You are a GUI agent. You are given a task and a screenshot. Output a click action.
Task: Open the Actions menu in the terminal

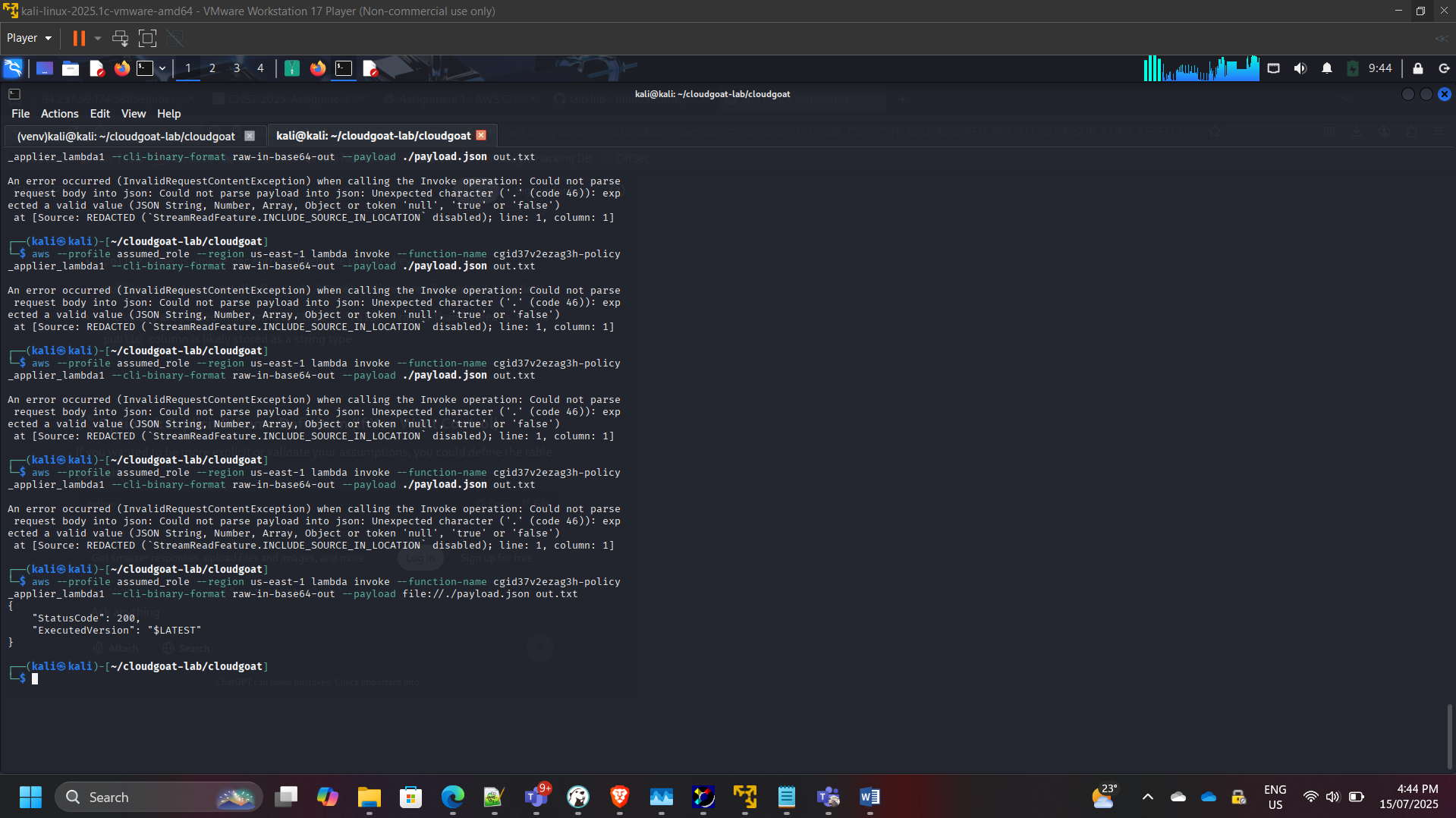59,113
